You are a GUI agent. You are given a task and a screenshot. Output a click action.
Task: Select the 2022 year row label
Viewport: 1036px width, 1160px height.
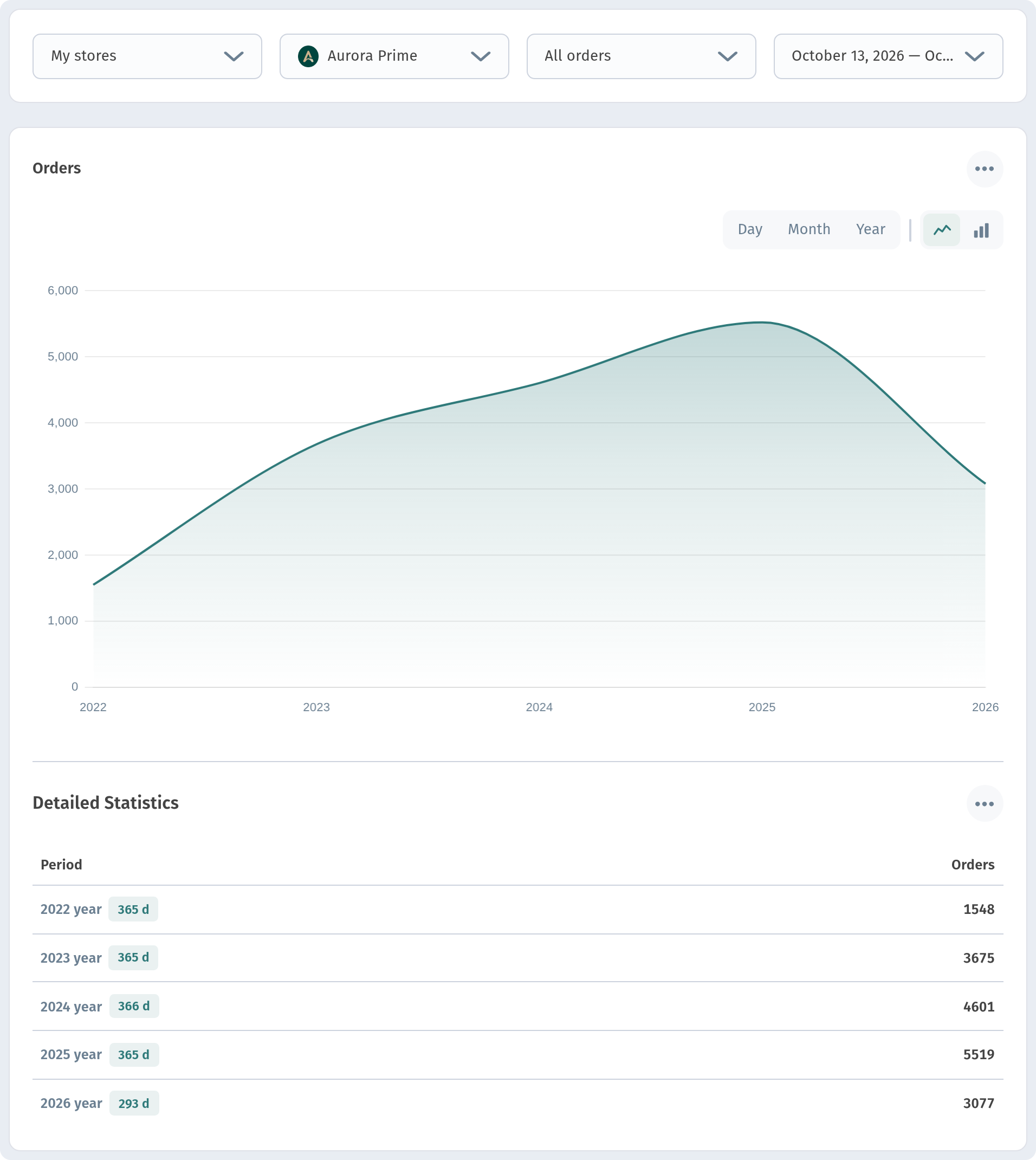tap(70, 909)
